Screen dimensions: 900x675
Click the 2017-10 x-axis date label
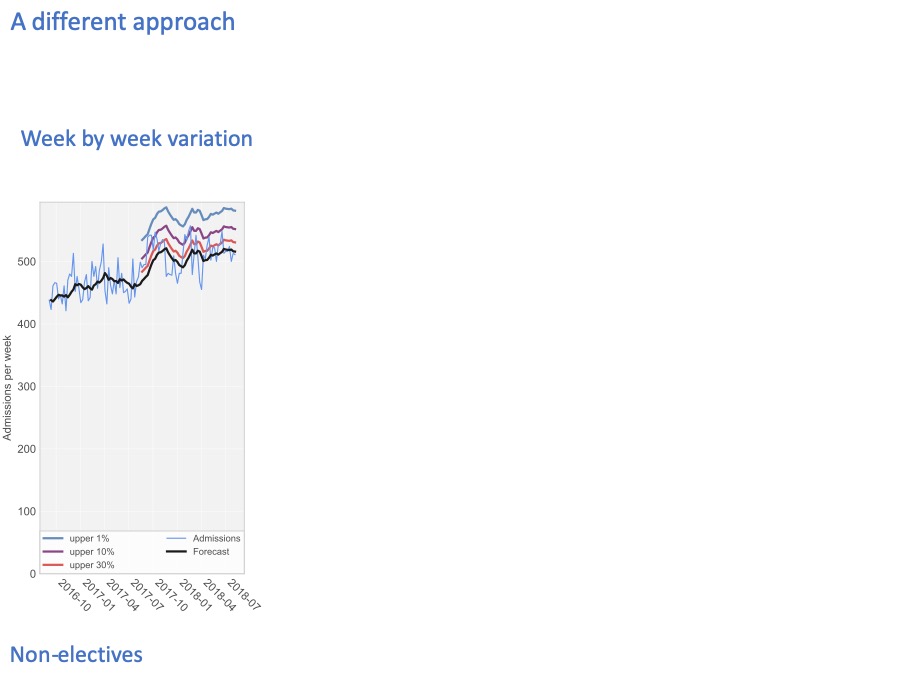171,595
